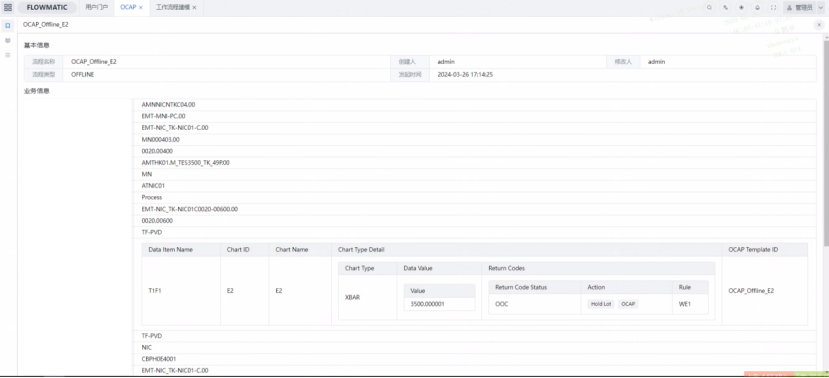The image size is (829, 378).
Task: Click the 修改人 admin value
Action: pos(656,62)
